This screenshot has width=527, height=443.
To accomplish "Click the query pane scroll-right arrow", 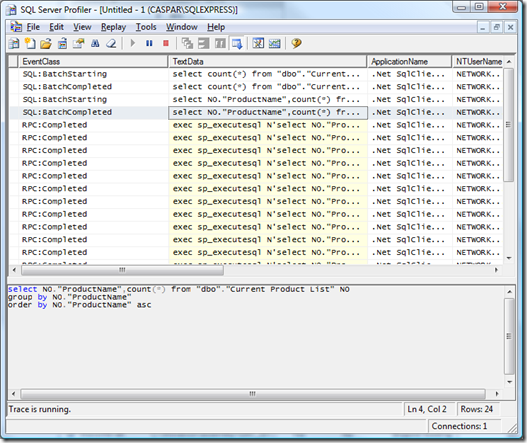I will [x=497, y=394].
